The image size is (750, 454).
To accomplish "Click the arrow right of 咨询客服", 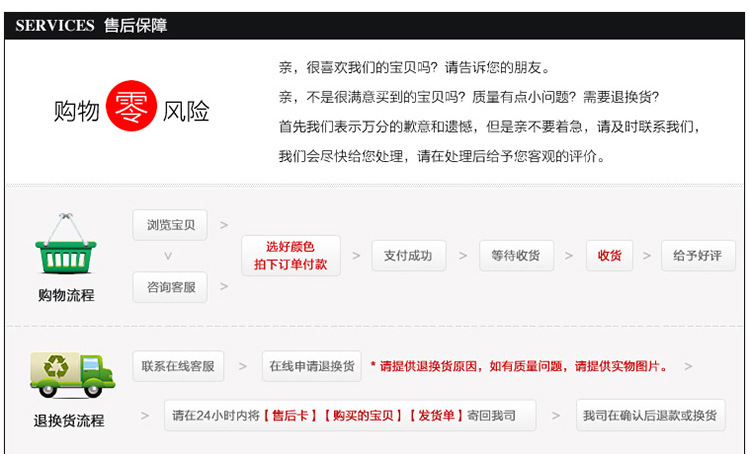I will (224, 287).
